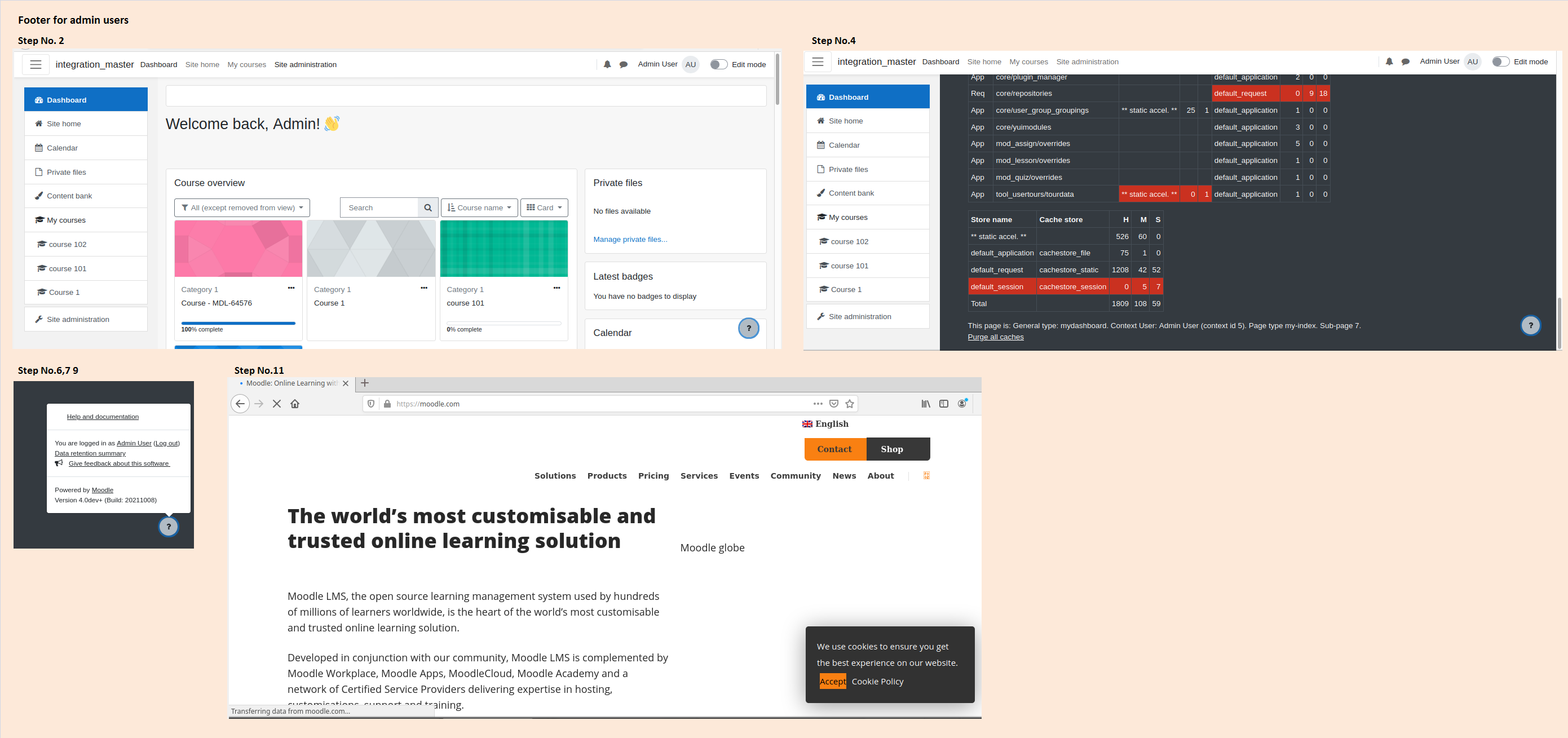Viewport: 1568px width, 738px height.
Task: Click Log out link in footer popover
Action: (167, 443)
